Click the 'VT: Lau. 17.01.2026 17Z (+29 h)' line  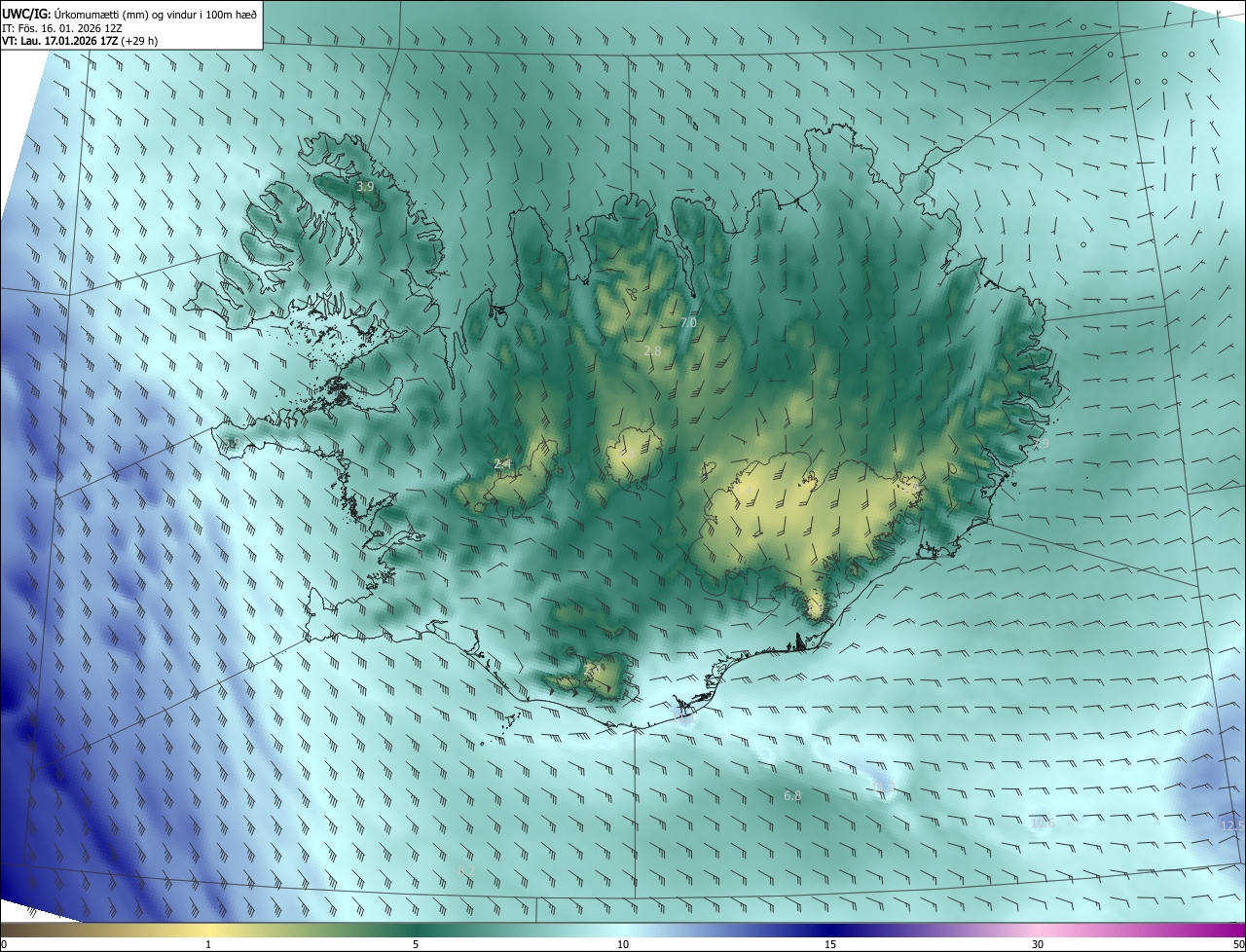80,41
